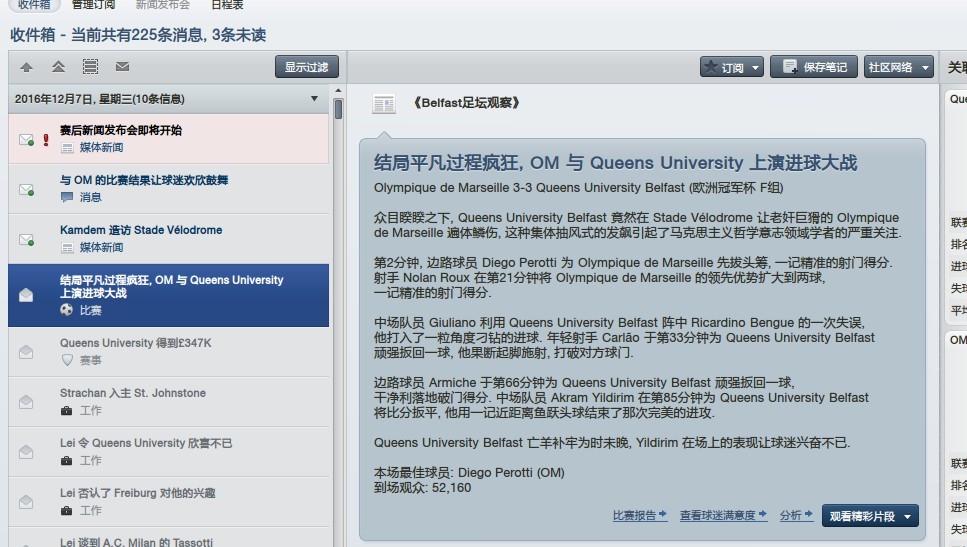
Task: Click unread envelope icon on Kamdem message
Action: tap(26, 239)
